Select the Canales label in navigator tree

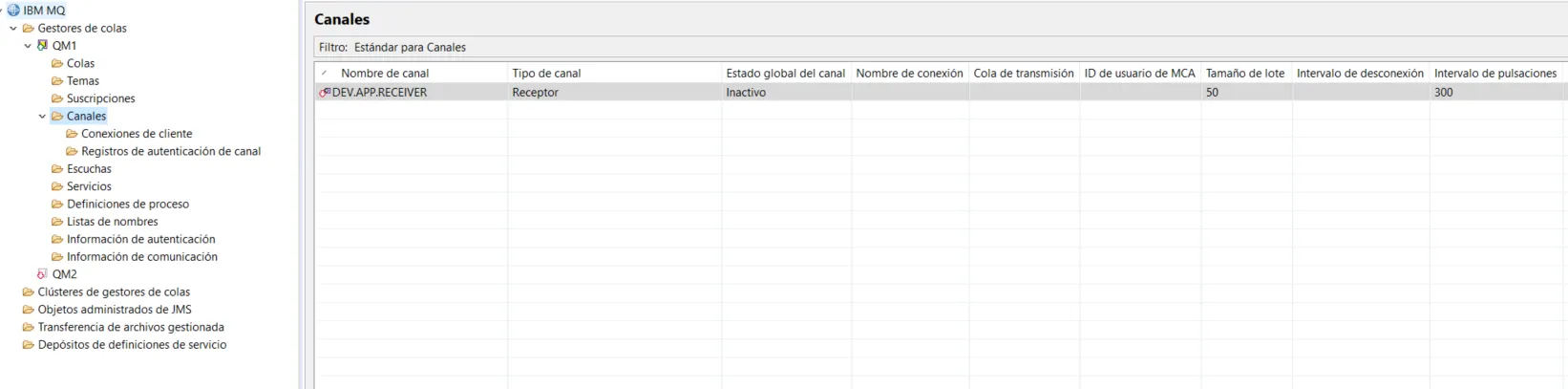coord(86,117)
